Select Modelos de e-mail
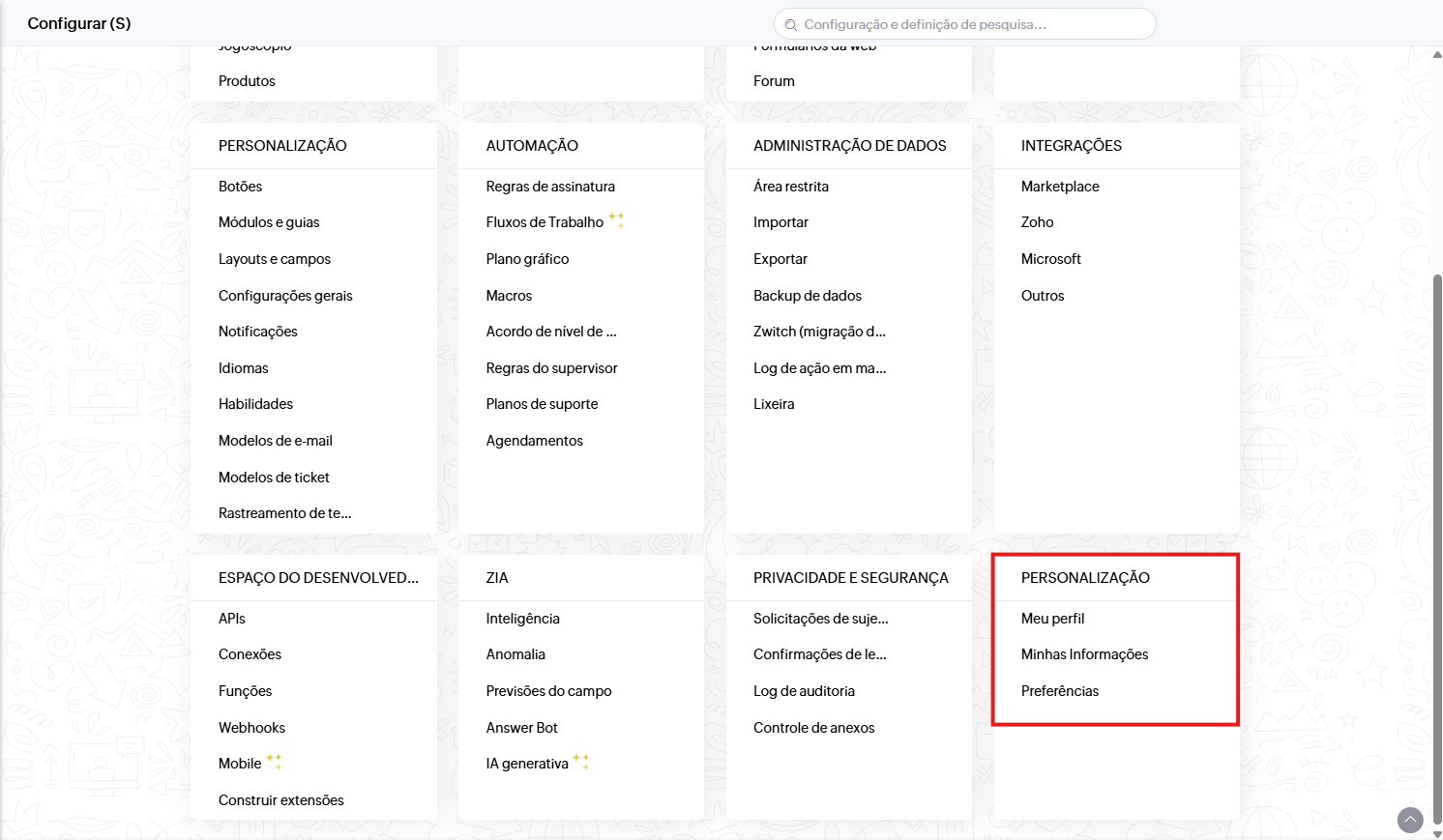 point(275,441)
